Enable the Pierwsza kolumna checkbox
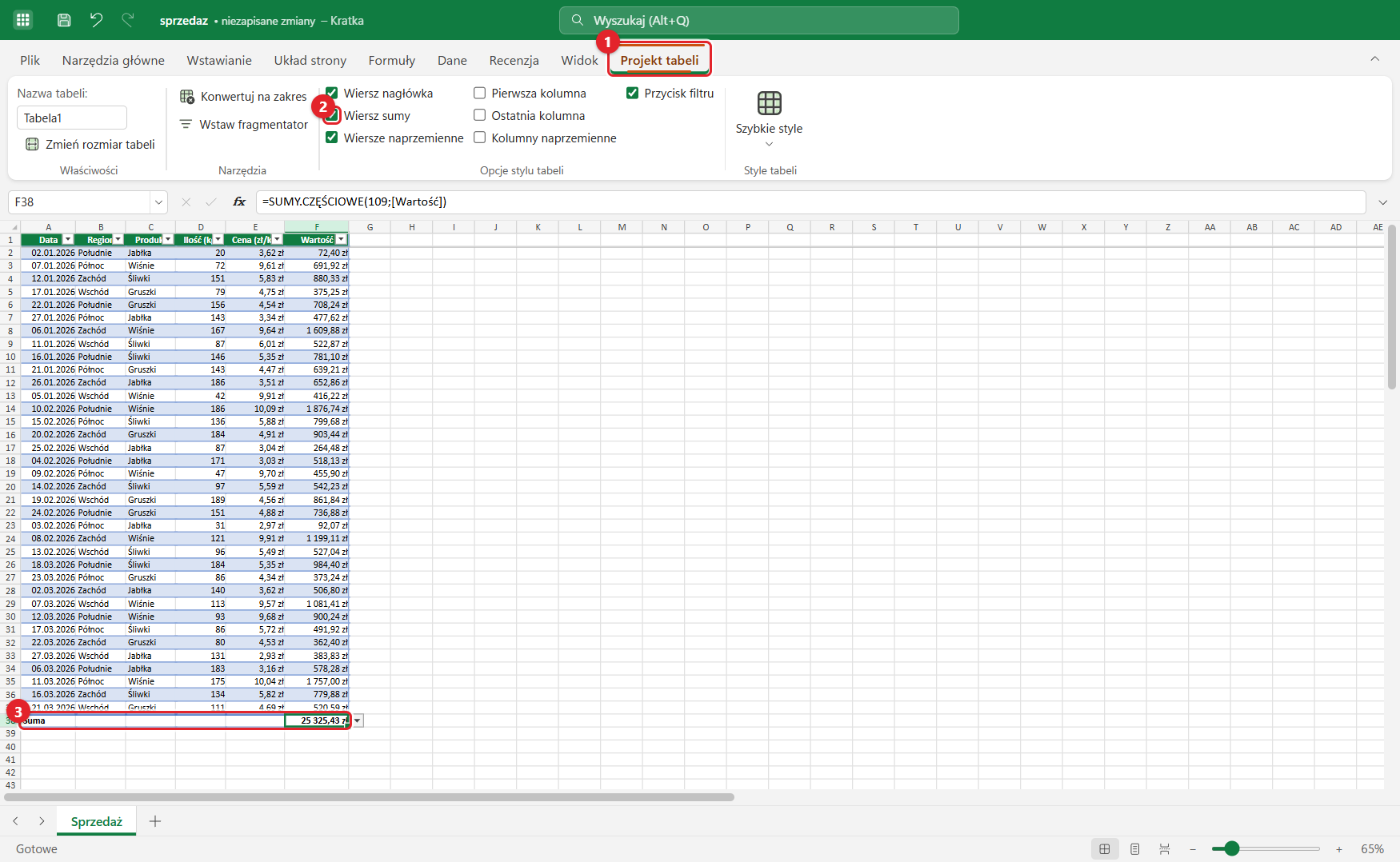 (480, 93)
